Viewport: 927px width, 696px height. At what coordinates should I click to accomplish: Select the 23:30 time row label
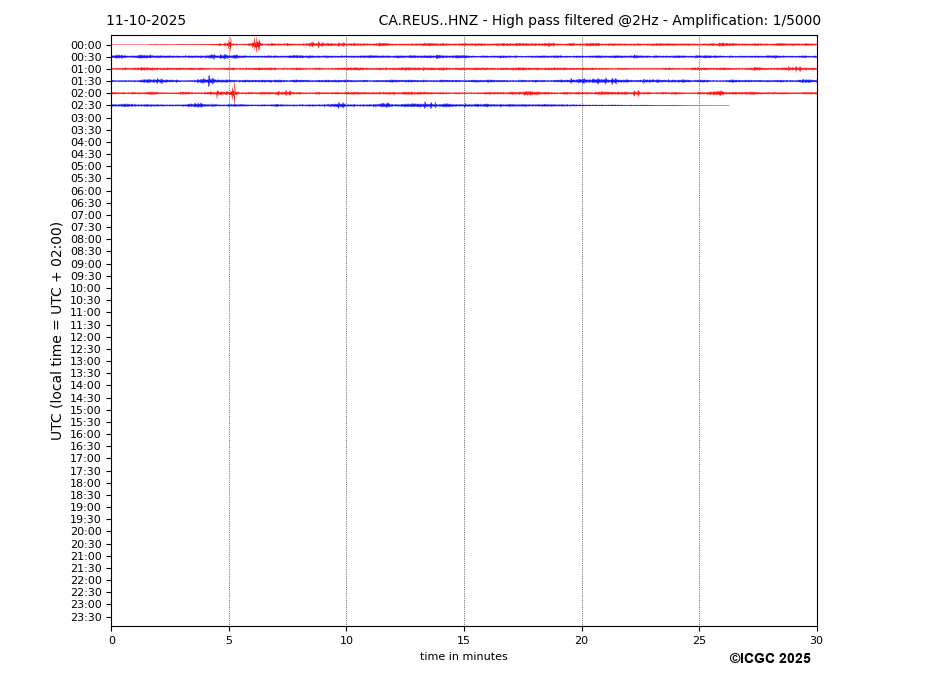(x=86, y=617)
